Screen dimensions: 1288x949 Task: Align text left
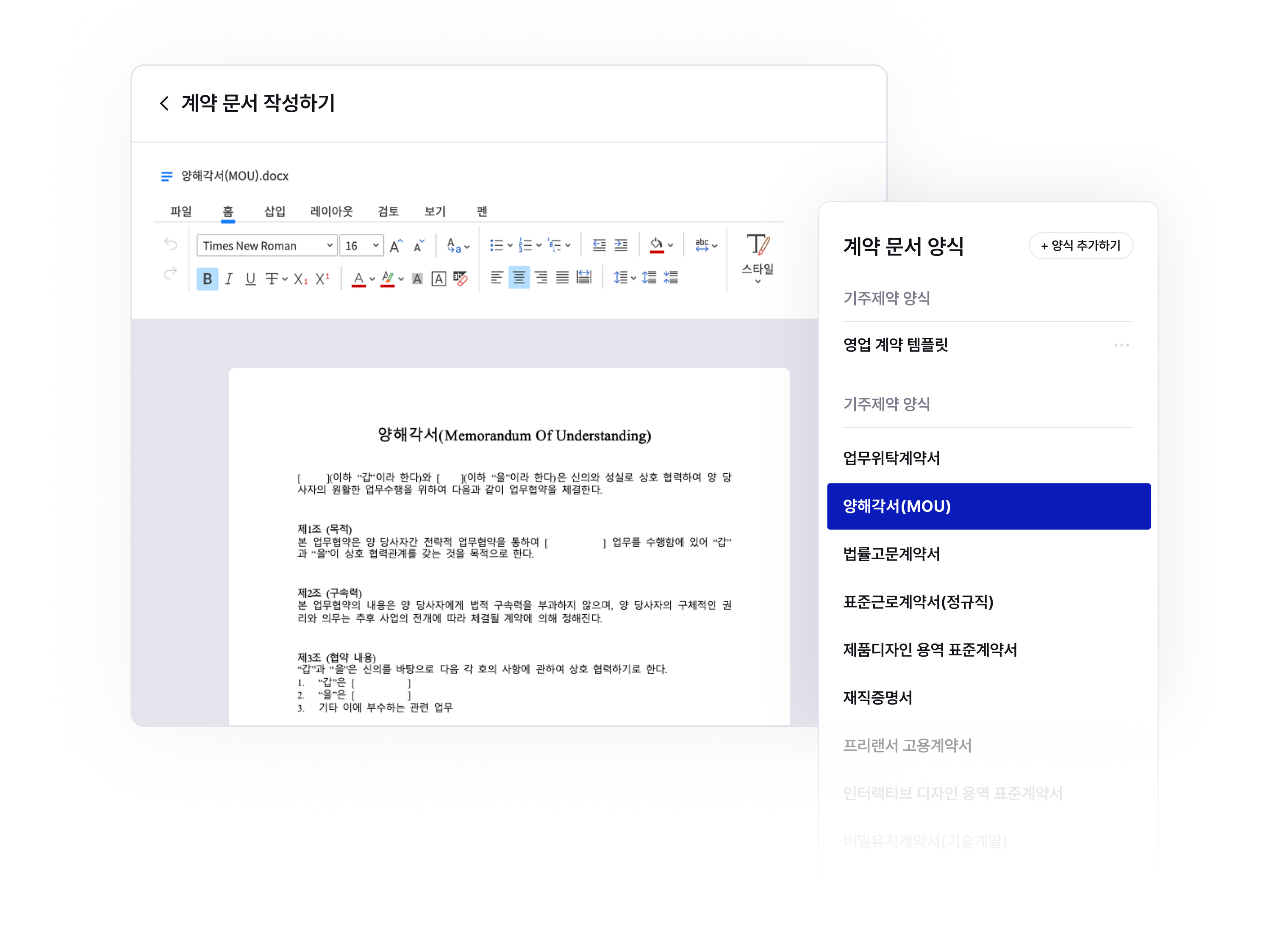pos(497,278)
